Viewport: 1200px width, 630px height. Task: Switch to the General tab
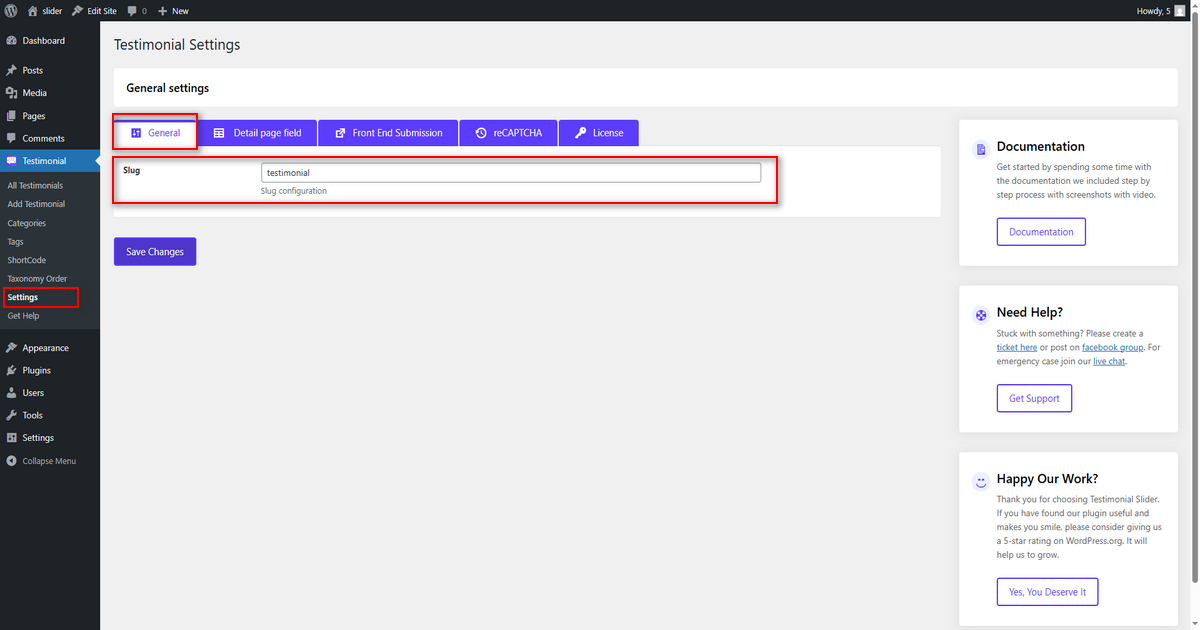[x=155, y=132]
